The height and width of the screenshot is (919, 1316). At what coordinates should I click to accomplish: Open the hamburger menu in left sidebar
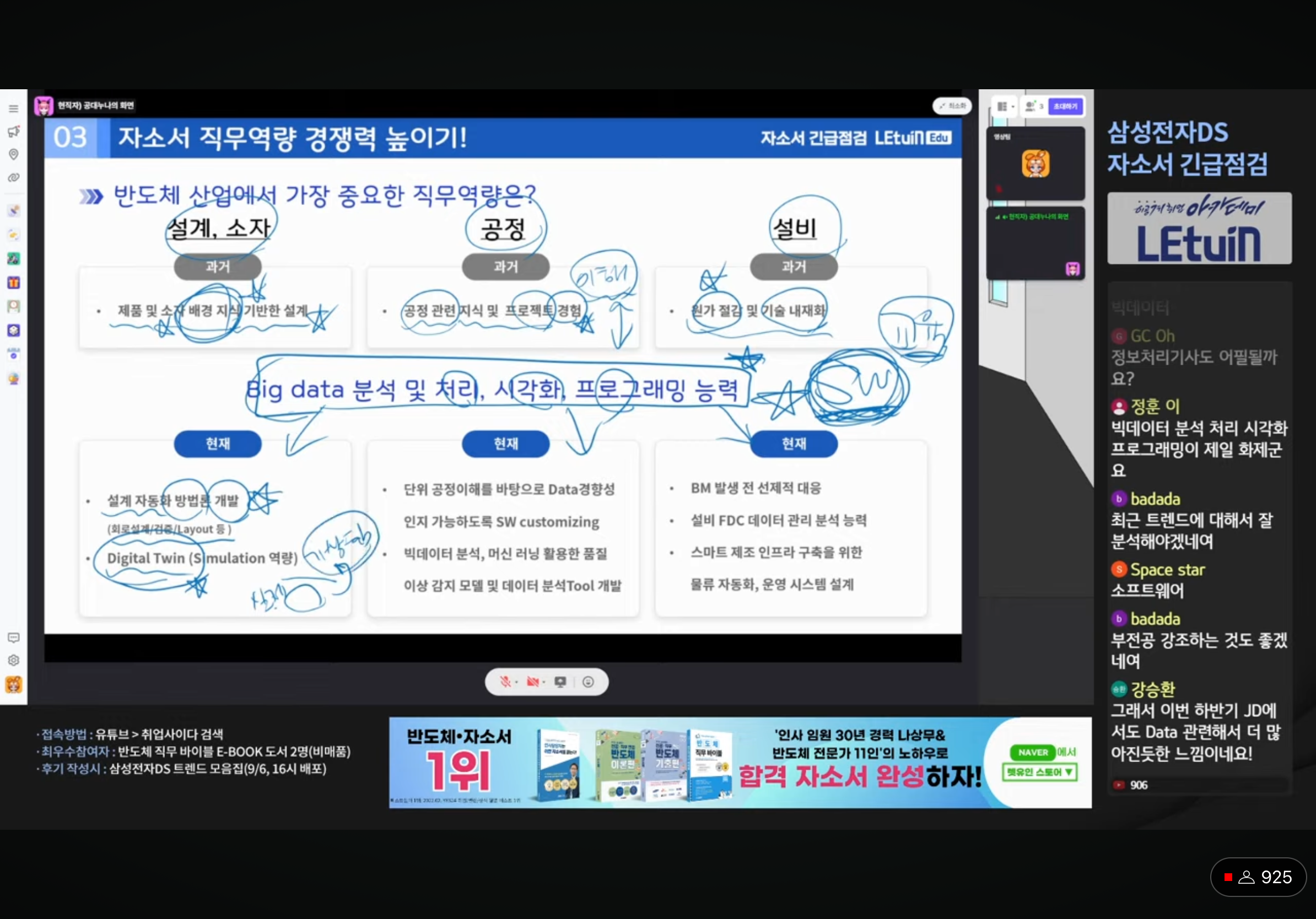(13, 109)
